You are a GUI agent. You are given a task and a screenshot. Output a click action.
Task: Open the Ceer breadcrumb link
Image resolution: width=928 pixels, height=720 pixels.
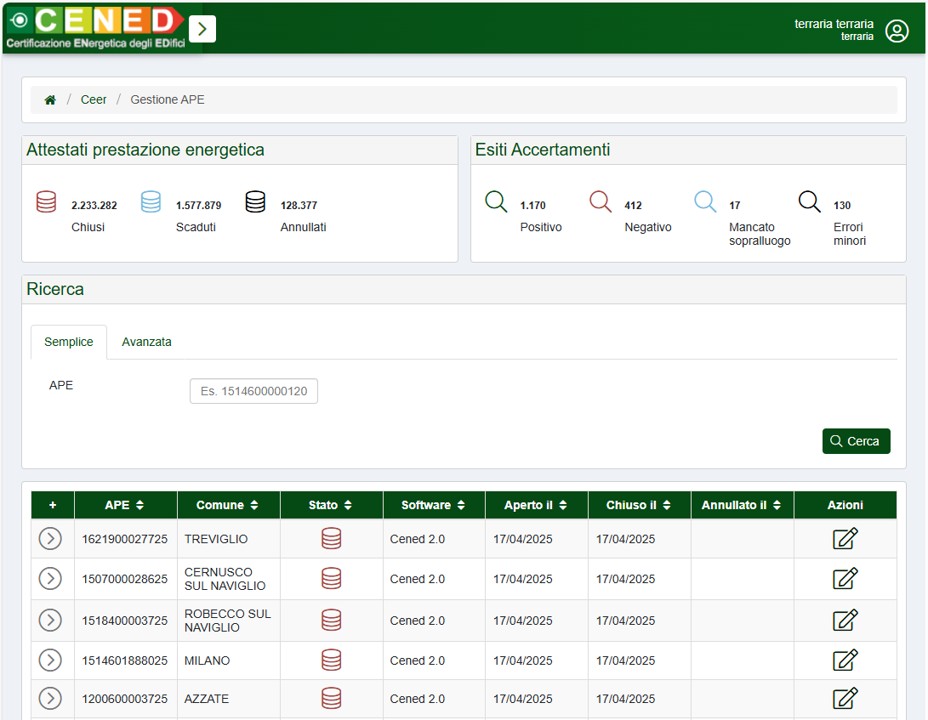click(94, 99)
